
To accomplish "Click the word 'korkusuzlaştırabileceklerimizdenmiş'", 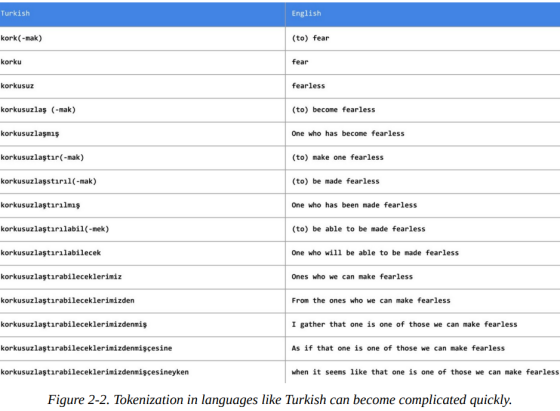I will pyautogui.click(x=74, y=325).
